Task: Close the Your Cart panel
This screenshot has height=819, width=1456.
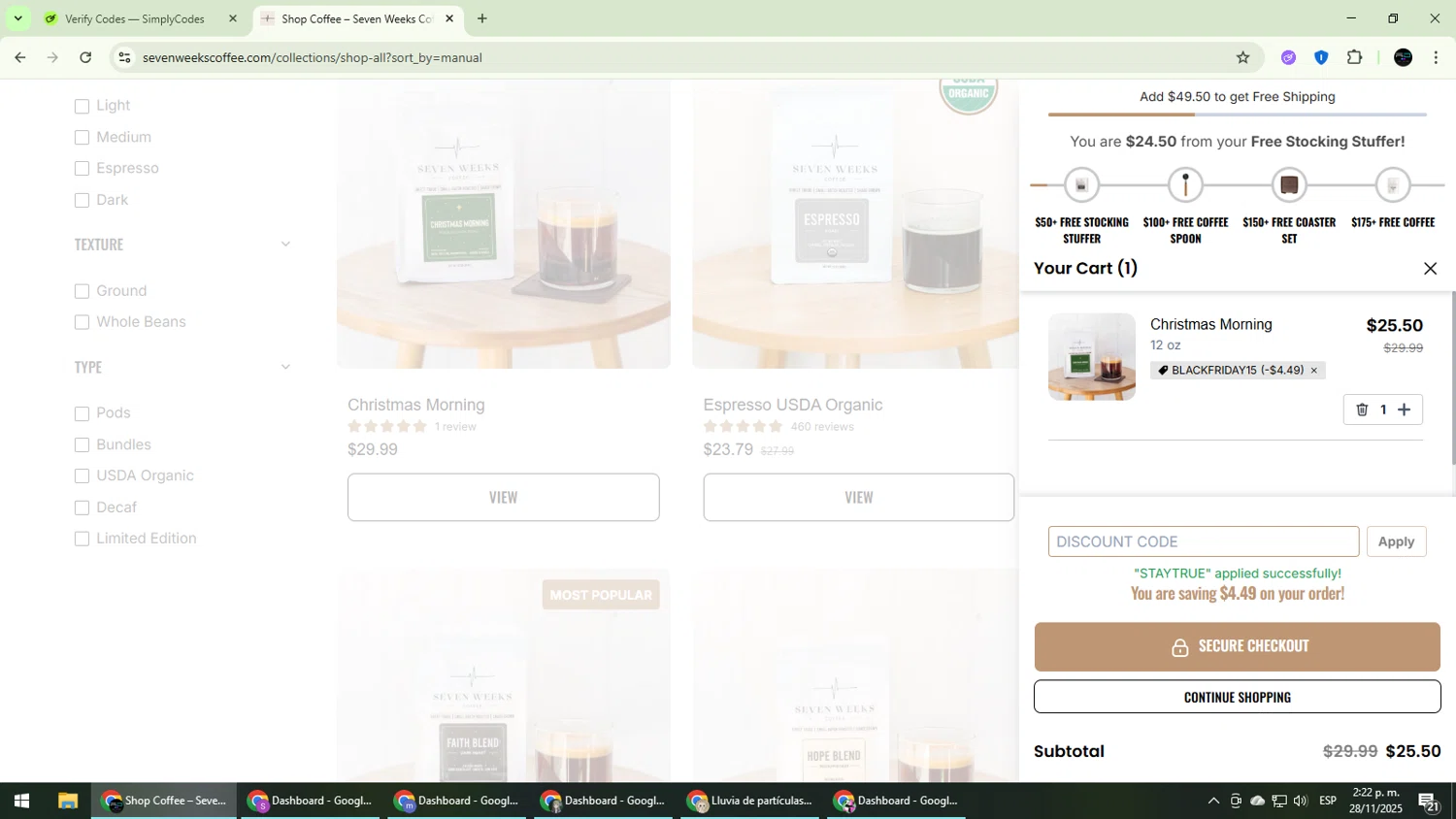Action: click(x=1430, y=269)
